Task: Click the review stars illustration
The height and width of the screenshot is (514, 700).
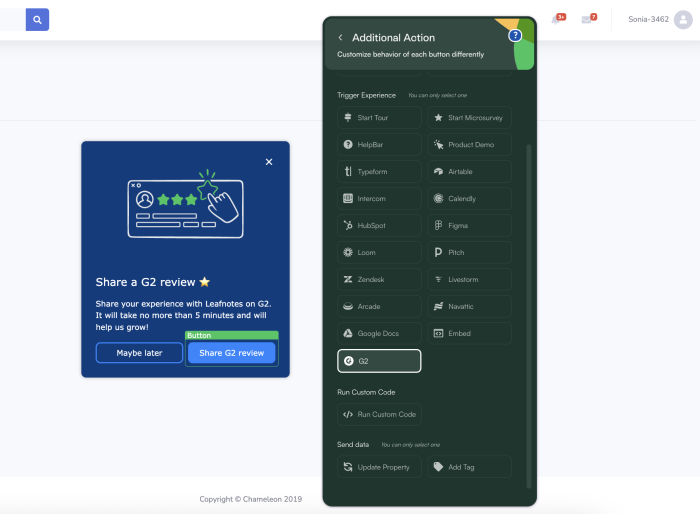Action: pos(186,204)
